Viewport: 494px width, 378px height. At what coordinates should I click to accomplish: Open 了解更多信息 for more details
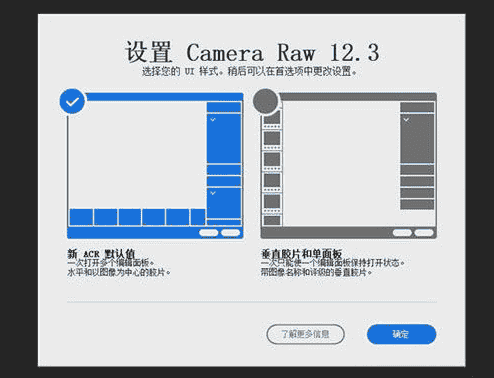coord(305,334)
